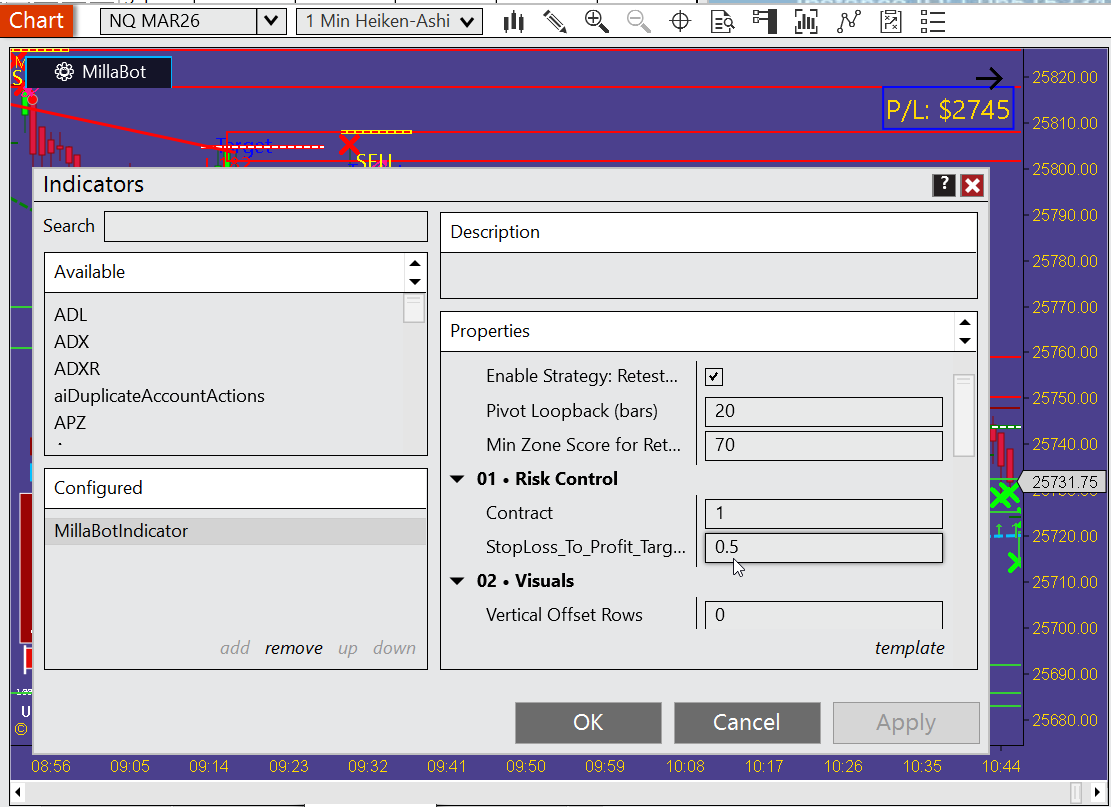This screenshot has width=1111, height=807.
Task: Open the 1 Min Heiken-Ashi interval dropdown
Action: pos(465,19)
